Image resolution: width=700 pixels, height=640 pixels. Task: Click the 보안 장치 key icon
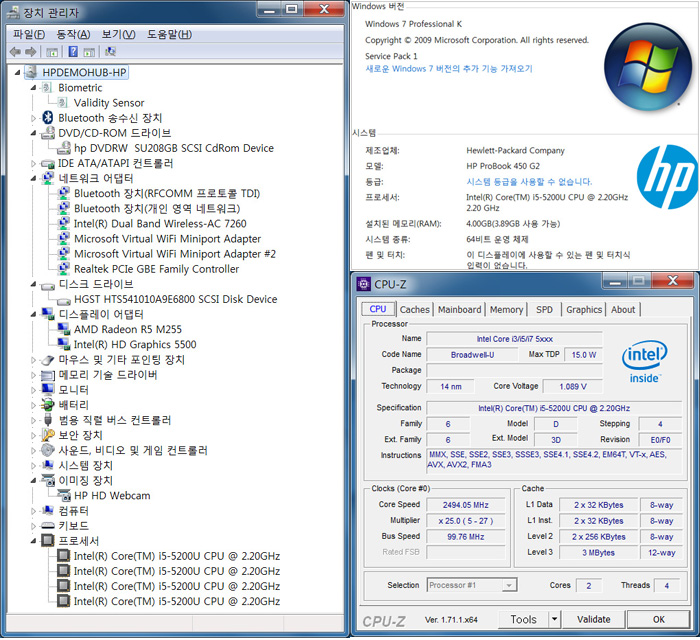[x=48, y=435]
